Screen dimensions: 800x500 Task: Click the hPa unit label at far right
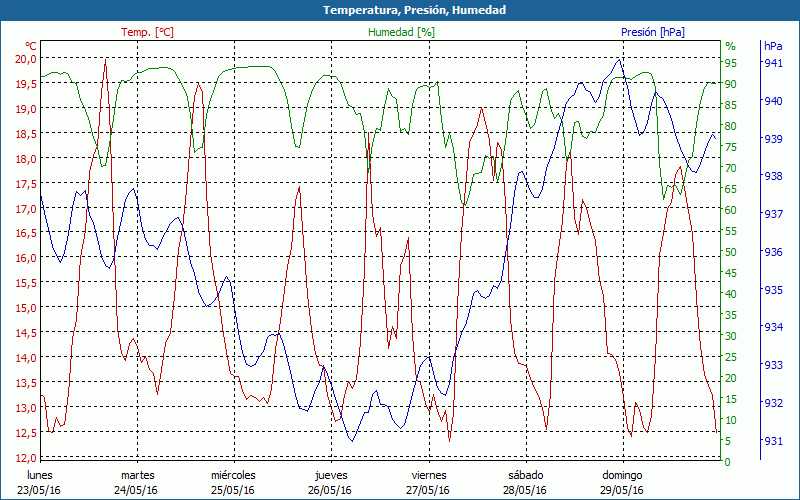(773, 46)
